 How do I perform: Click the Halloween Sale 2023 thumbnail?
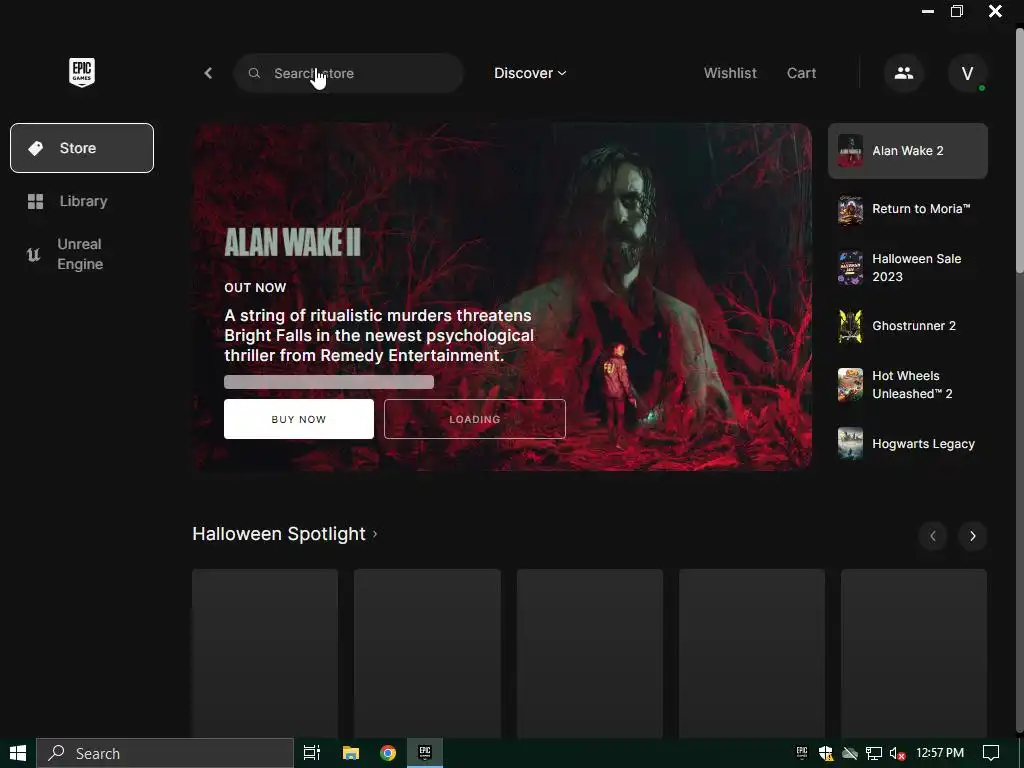click(850, 268)
